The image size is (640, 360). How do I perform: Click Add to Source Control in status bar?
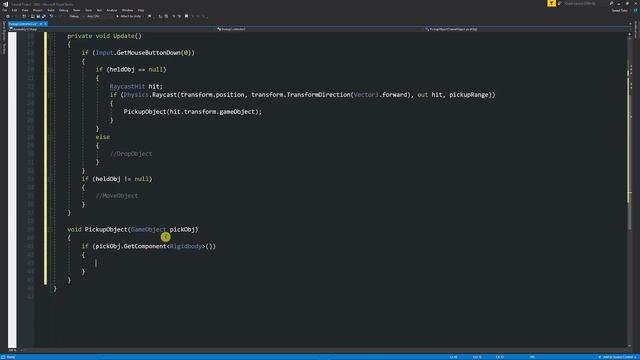[x=618, y=357]
